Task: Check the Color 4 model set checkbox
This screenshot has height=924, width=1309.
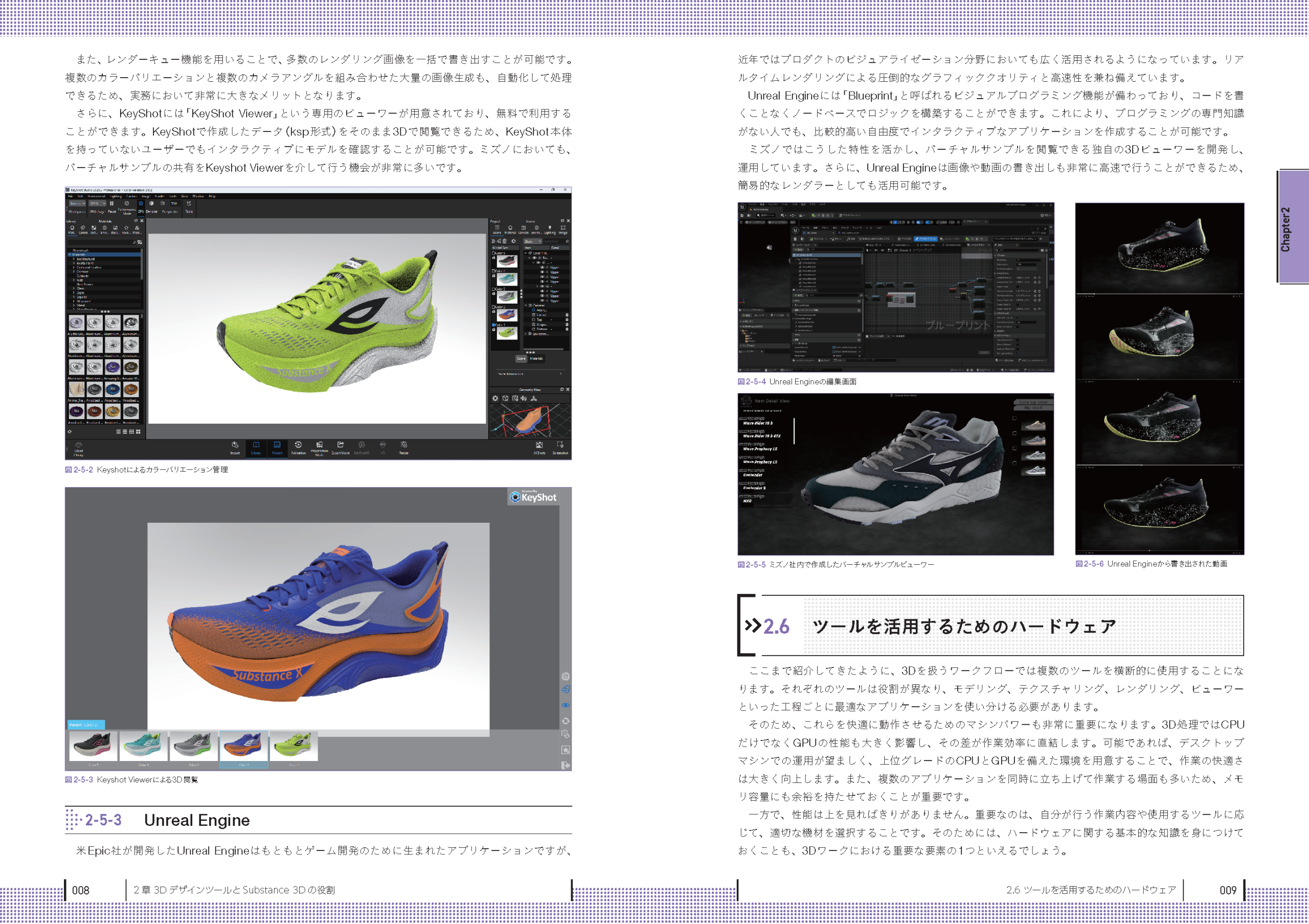Action: [493, 271]
